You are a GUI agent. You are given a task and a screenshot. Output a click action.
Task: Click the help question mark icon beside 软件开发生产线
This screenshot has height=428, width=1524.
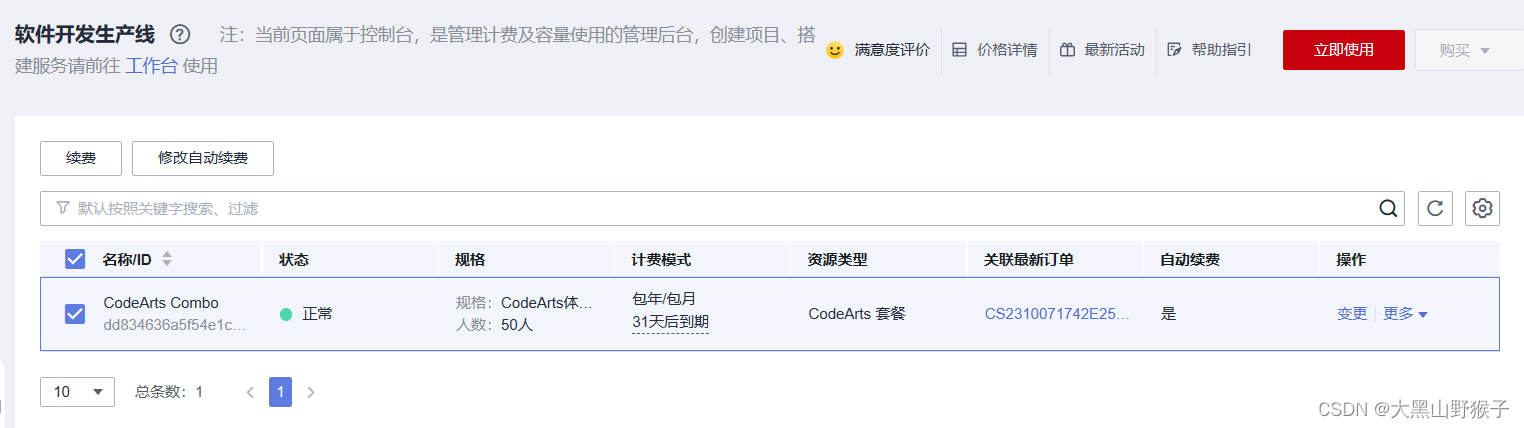[x=180, y=35]
